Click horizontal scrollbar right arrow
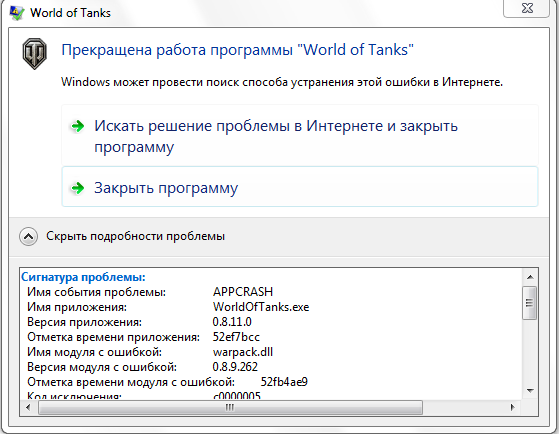The image size is (559, 434). coord(512,407)
